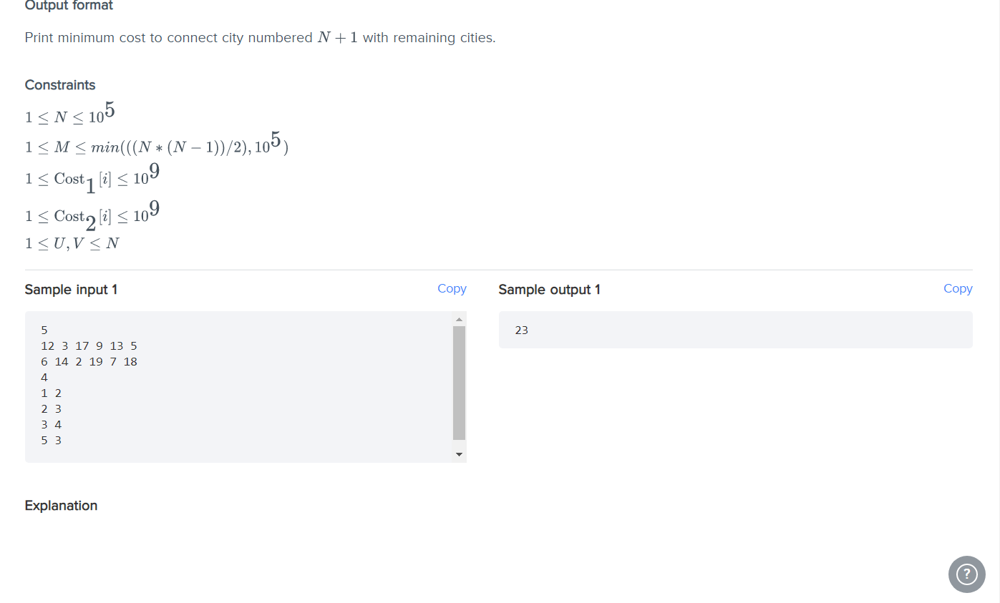Click the sample input scroll up arrow

[x=459, y=319]
